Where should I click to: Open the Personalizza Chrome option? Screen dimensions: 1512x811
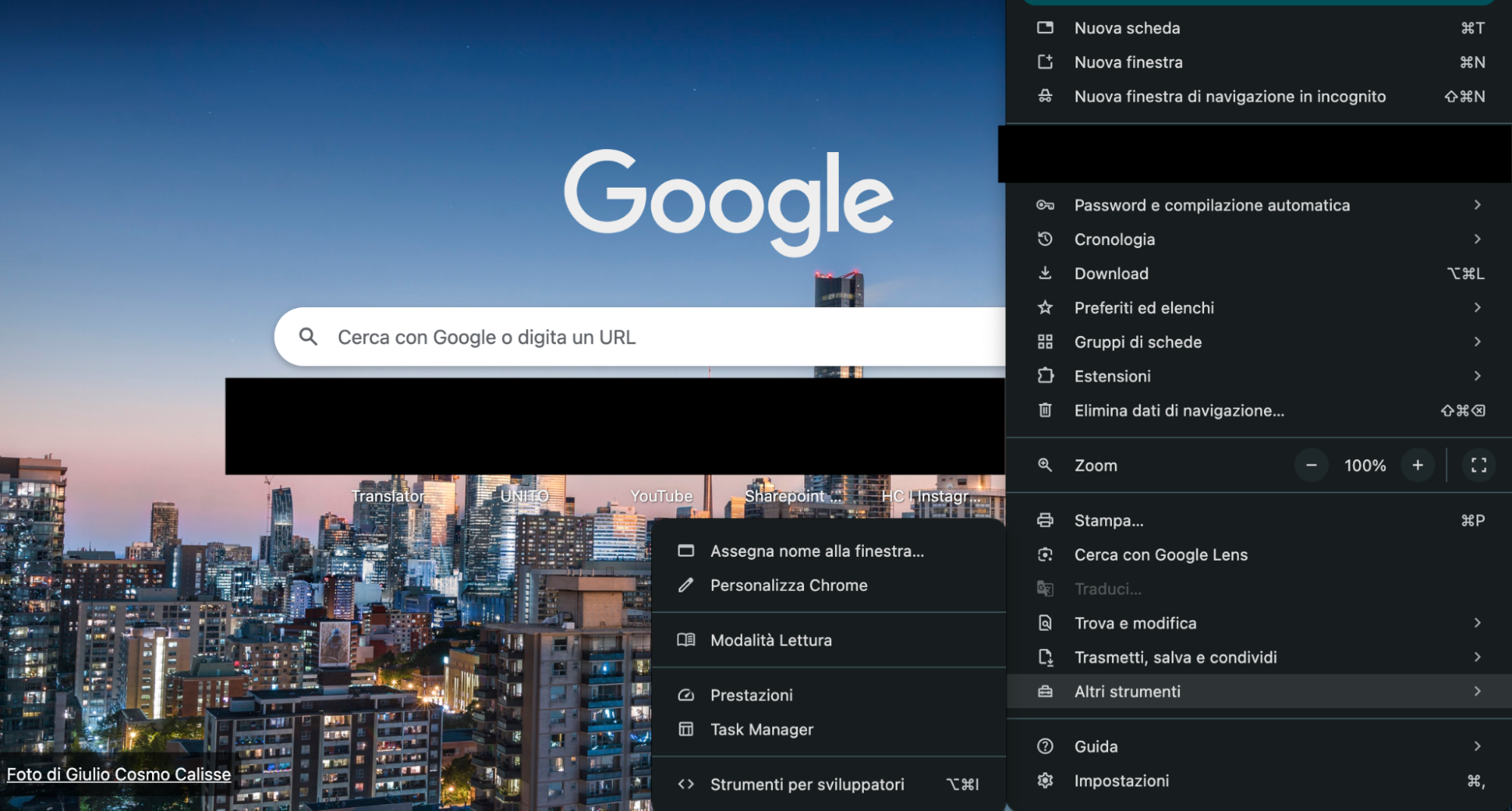[789, 585]
